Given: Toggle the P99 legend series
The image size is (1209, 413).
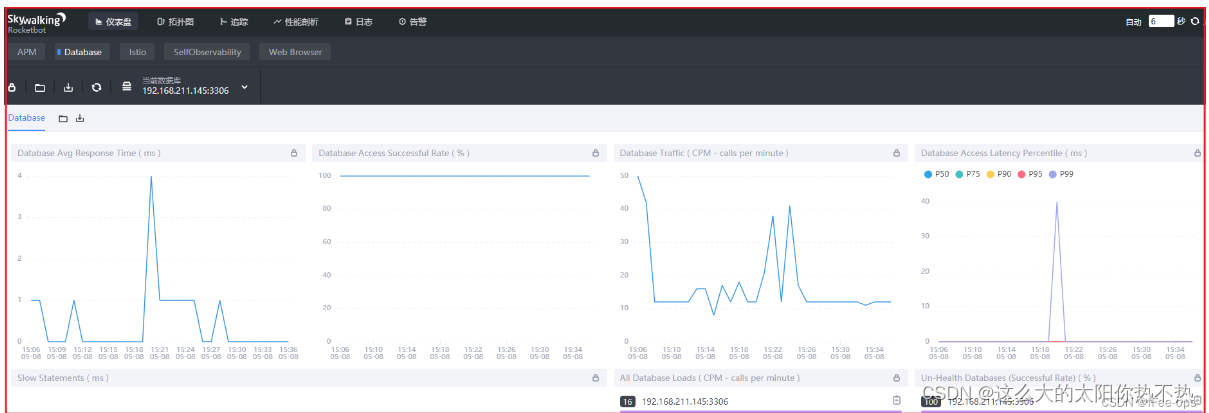Looking at the screenshot, I should [1060, 175].
